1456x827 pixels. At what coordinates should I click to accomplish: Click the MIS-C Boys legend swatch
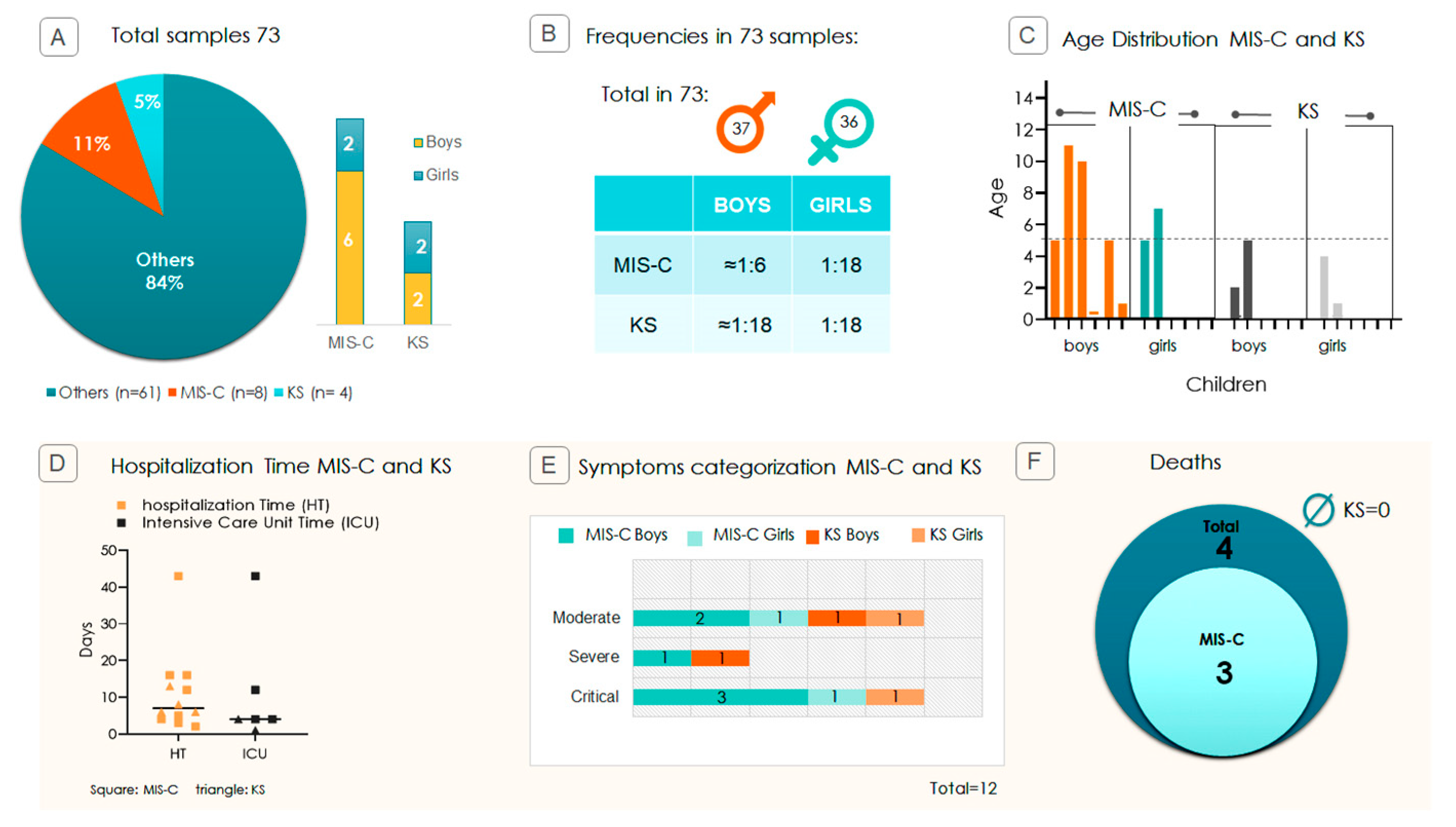click(x=565, y=536)
